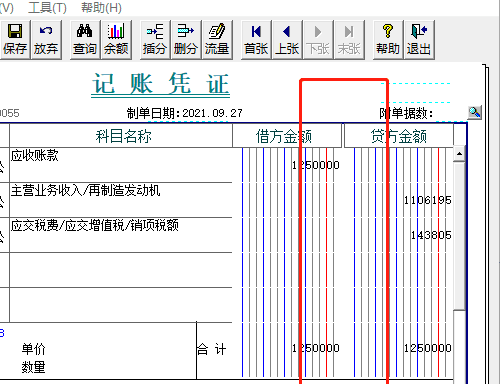The image size is (500, 384).
Task: Click the 帮助 question mark icon
Action: pyautogui.click(x=388, y=40)
